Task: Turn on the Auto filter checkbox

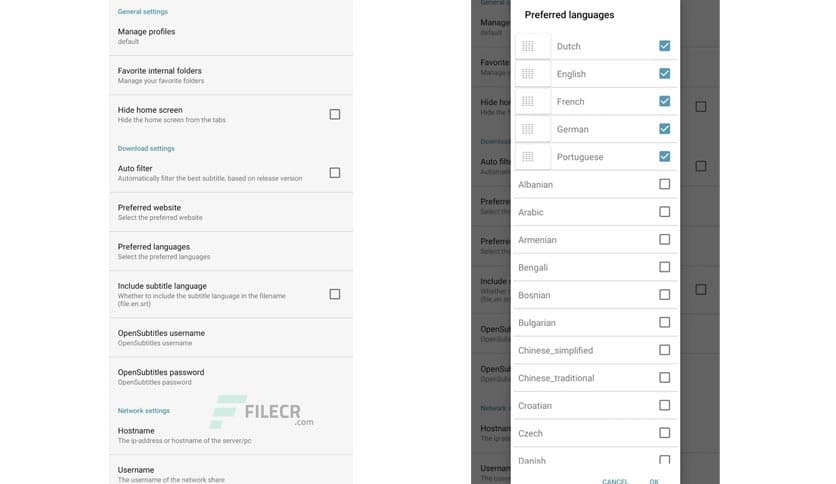Action: coord(335,173)
